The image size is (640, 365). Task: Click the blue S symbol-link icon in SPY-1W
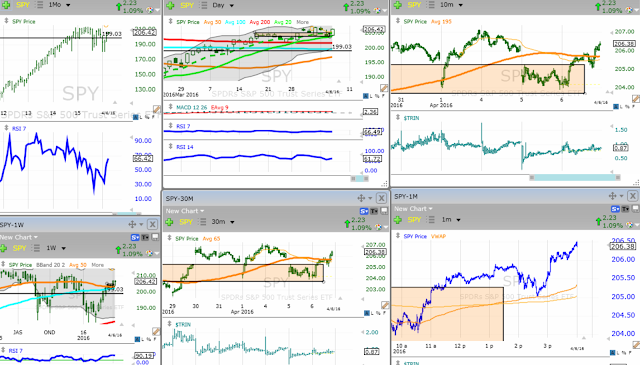tap(135, 237)
